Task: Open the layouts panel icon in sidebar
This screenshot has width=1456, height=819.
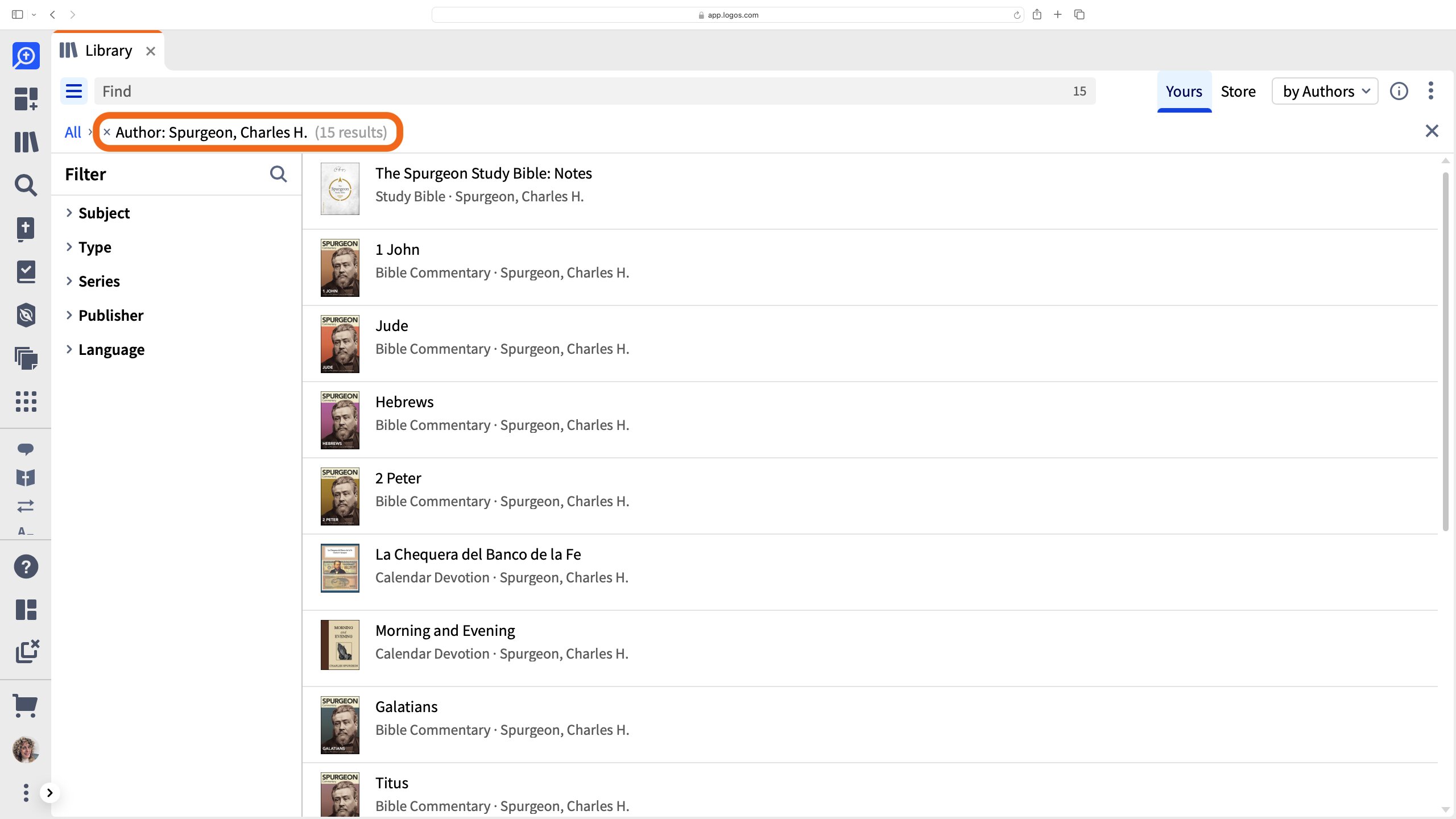Action: coord(26,610)
